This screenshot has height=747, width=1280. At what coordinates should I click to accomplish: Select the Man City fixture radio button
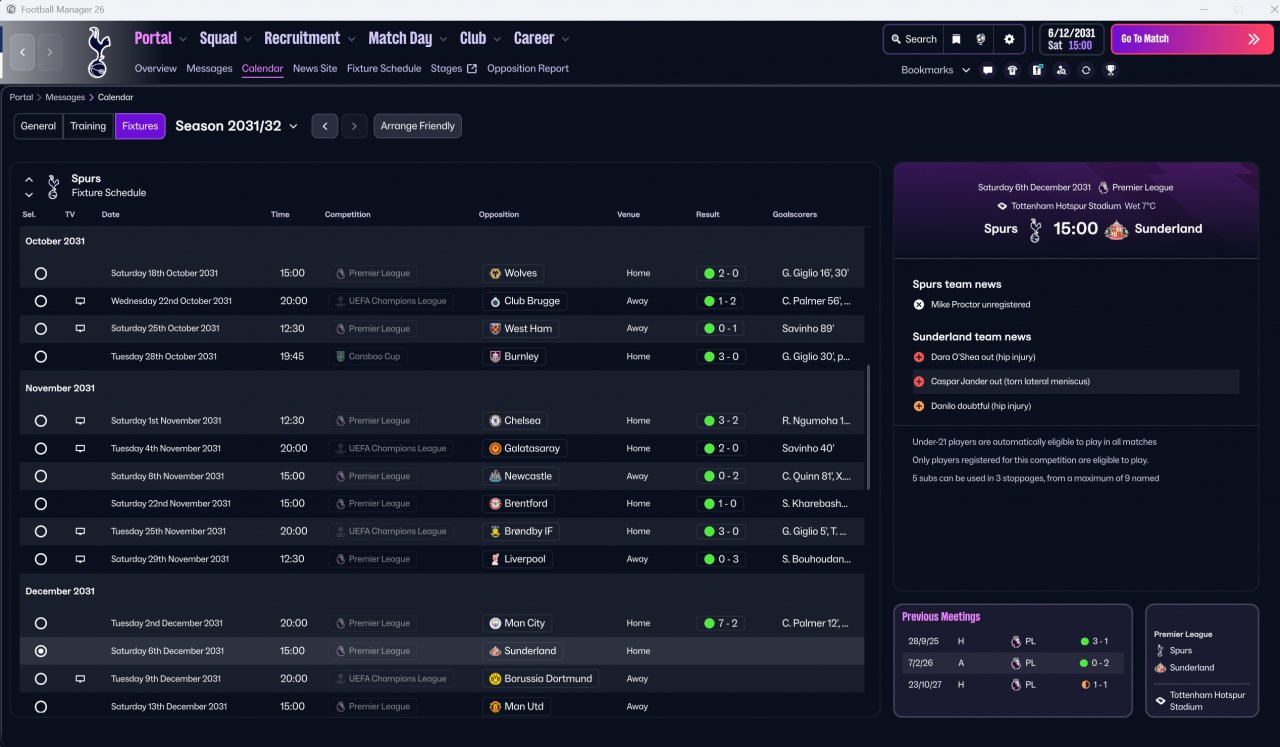coord(40,623)
